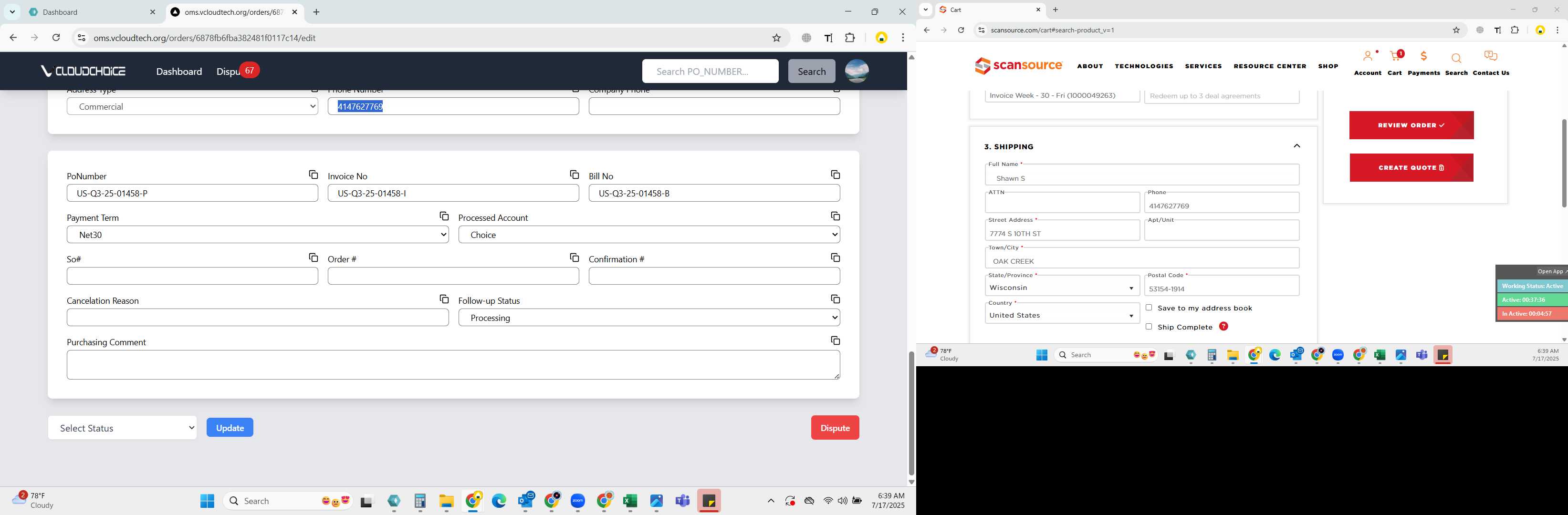Copy the PoNumber field value

(x=313, y=175)
